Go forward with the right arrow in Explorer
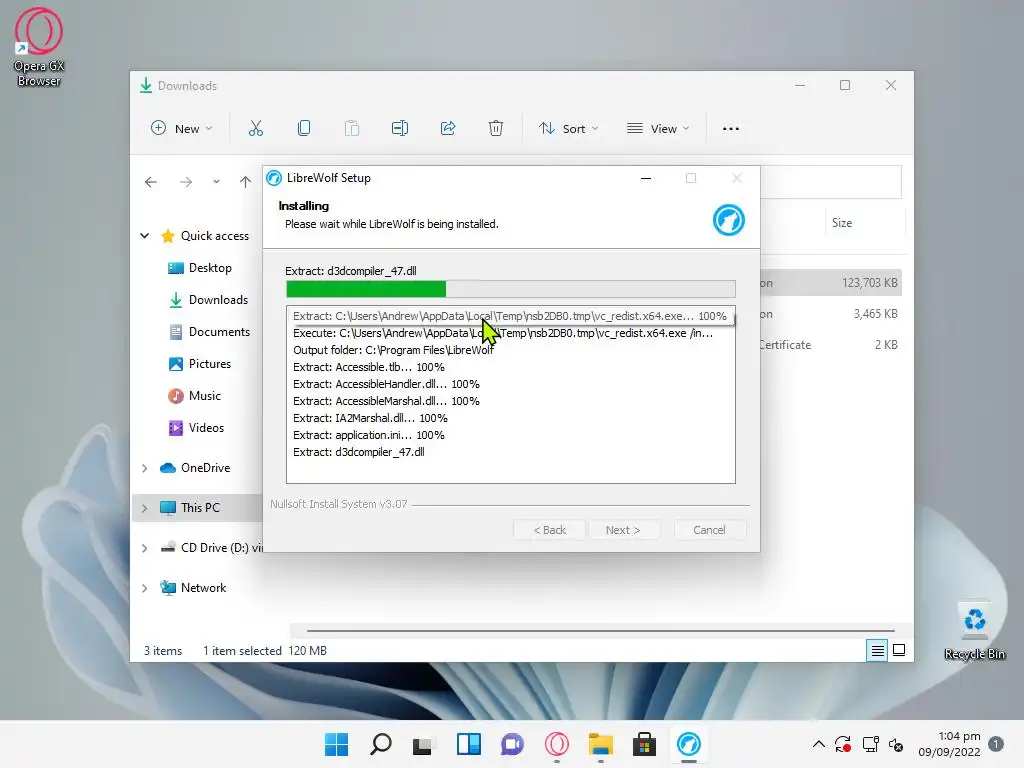The image size is (1024, 768). (186, 182)
